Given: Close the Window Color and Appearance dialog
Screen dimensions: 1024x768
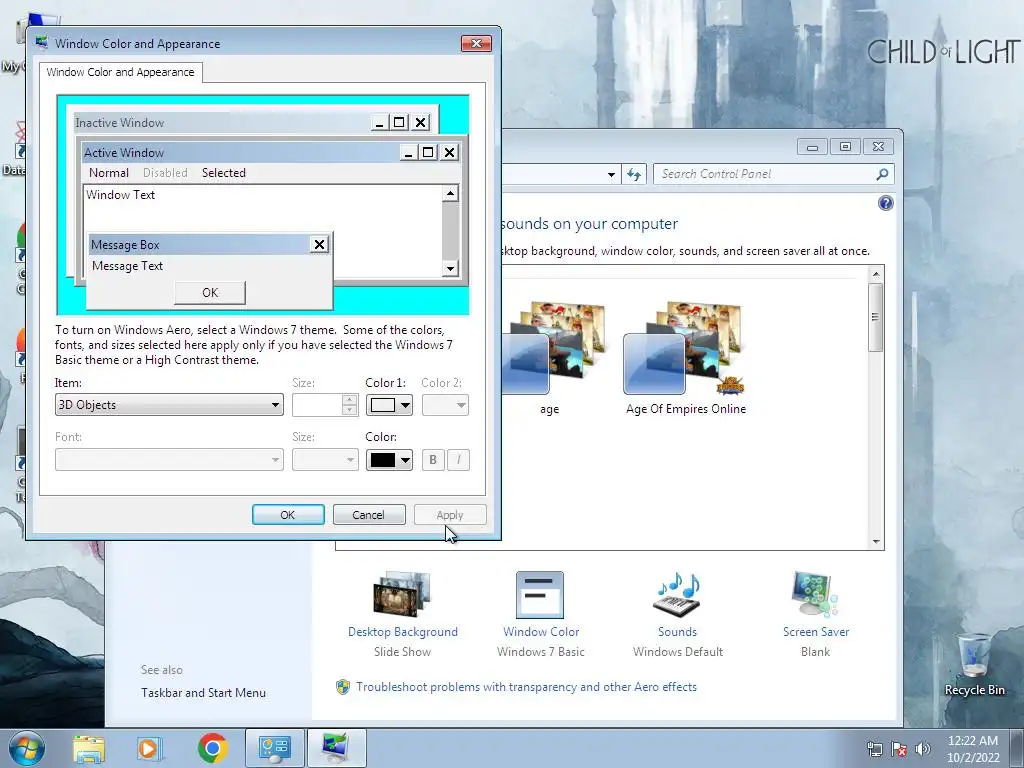Looking at the screenshot, I should (476, 44).
